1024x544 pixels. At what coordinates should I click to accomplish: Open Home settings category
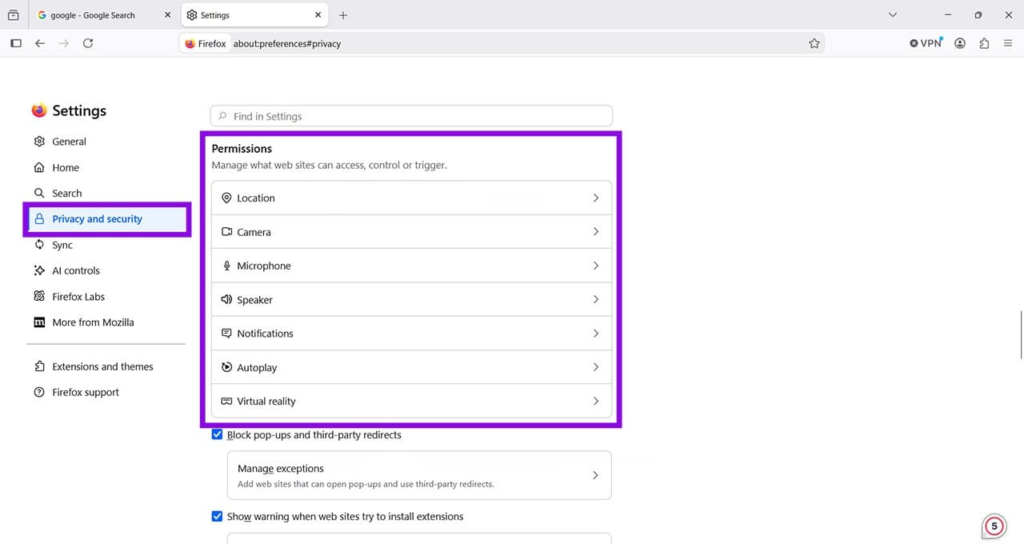107,168
